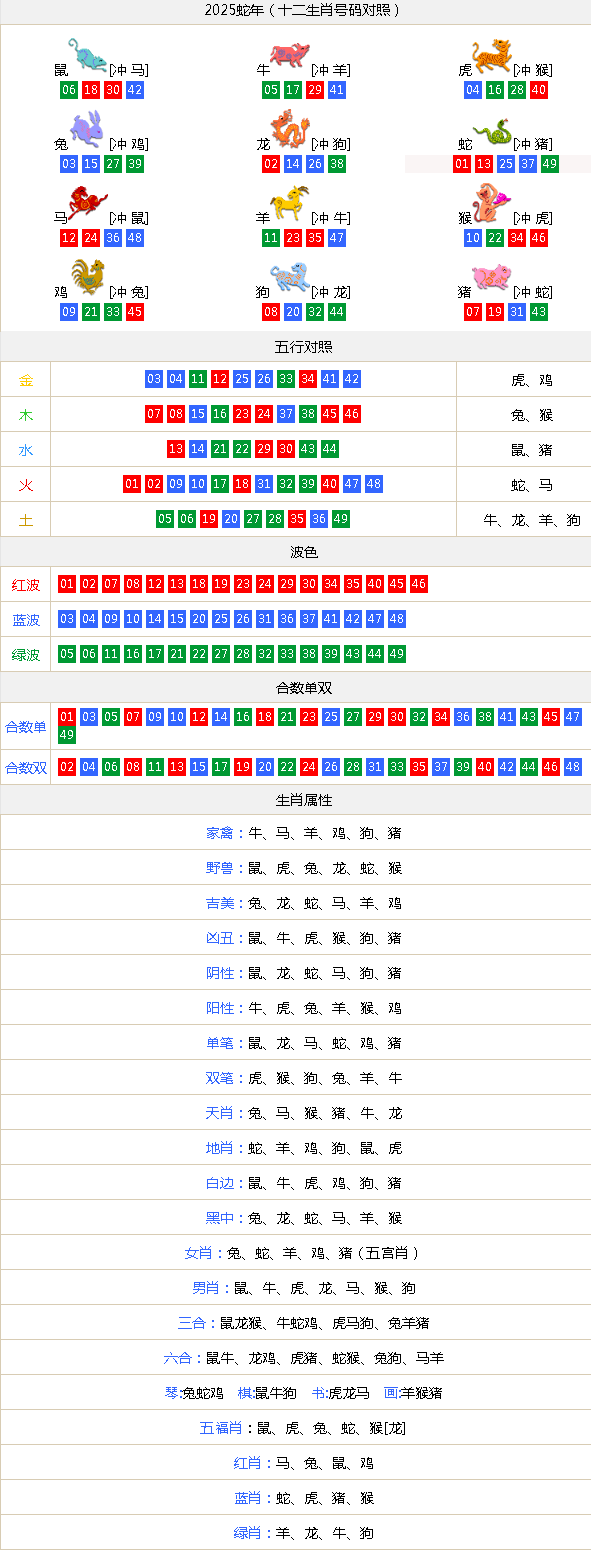Click the 合数单 row label

26,727
